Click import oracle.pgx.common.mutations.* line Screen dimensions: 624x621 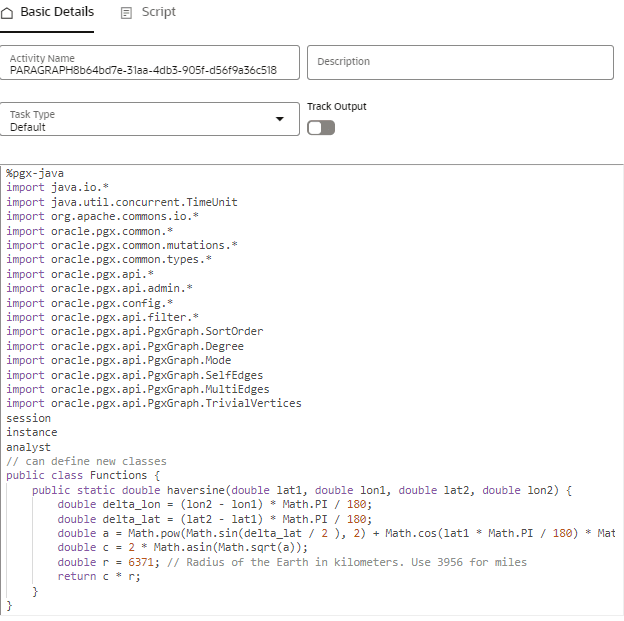click(x=122, y=245)
